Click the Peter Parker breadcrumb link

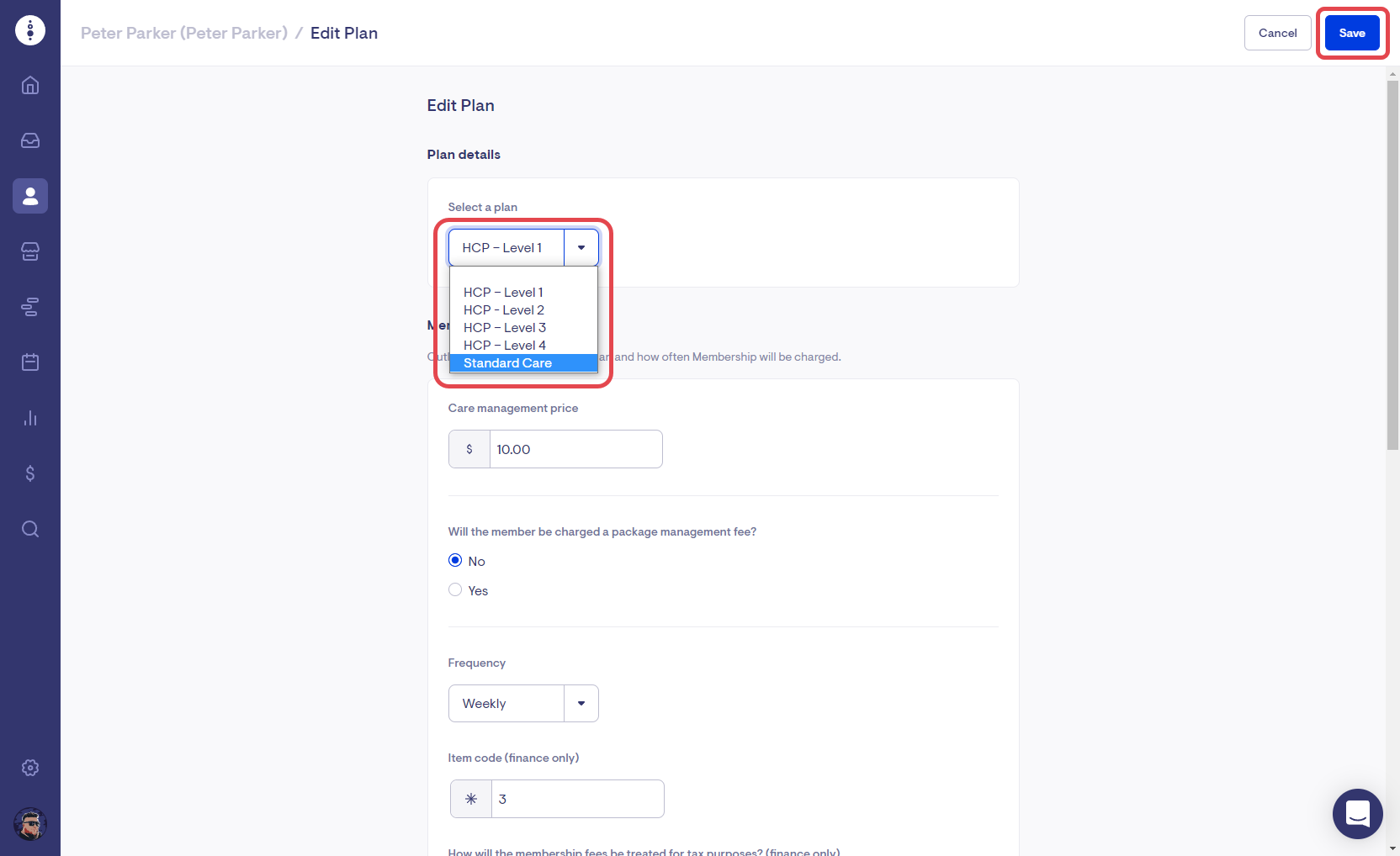(x=184, y=33)
